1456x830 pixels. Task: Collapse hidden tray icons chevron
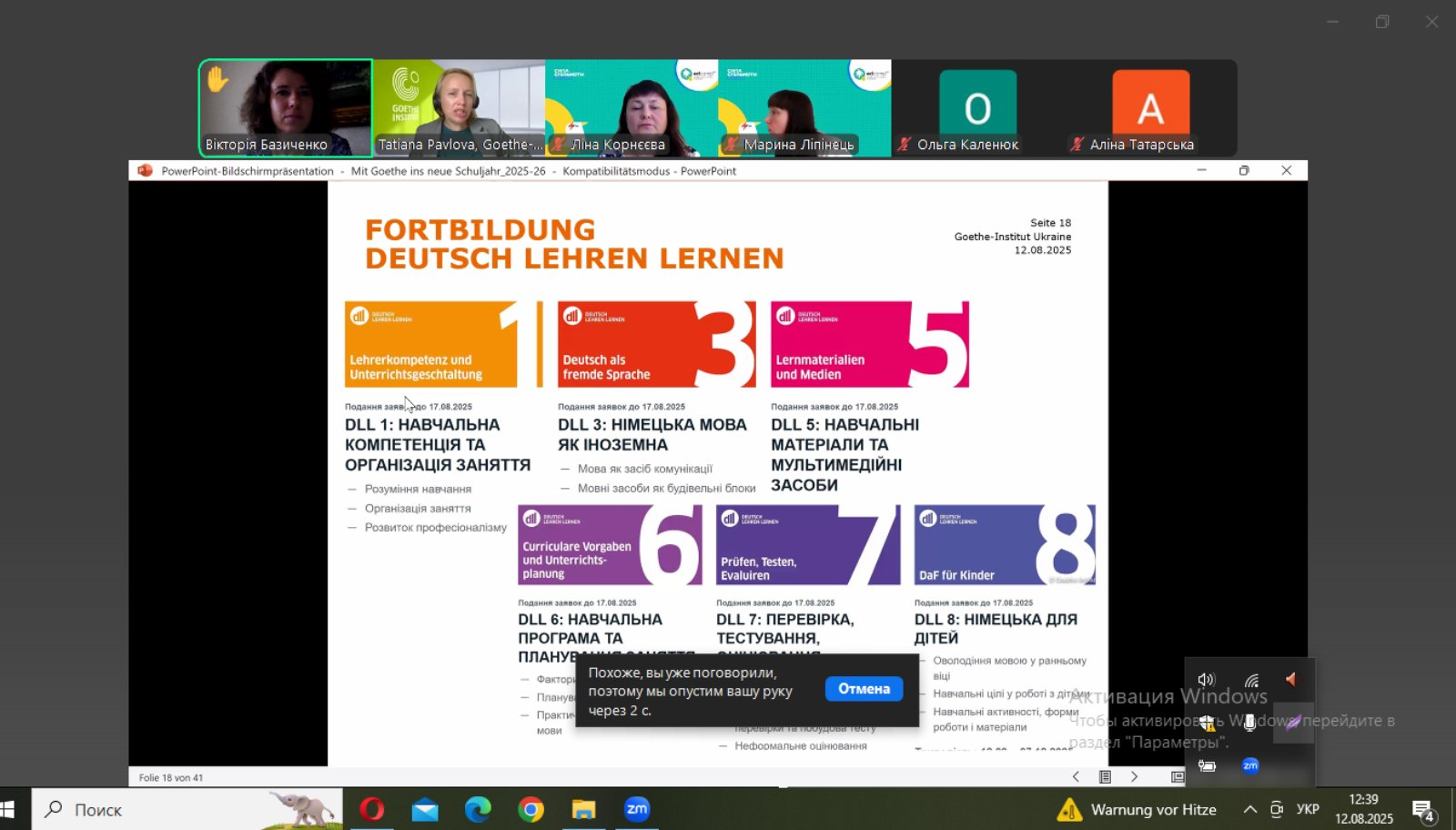click(1250, 809)
